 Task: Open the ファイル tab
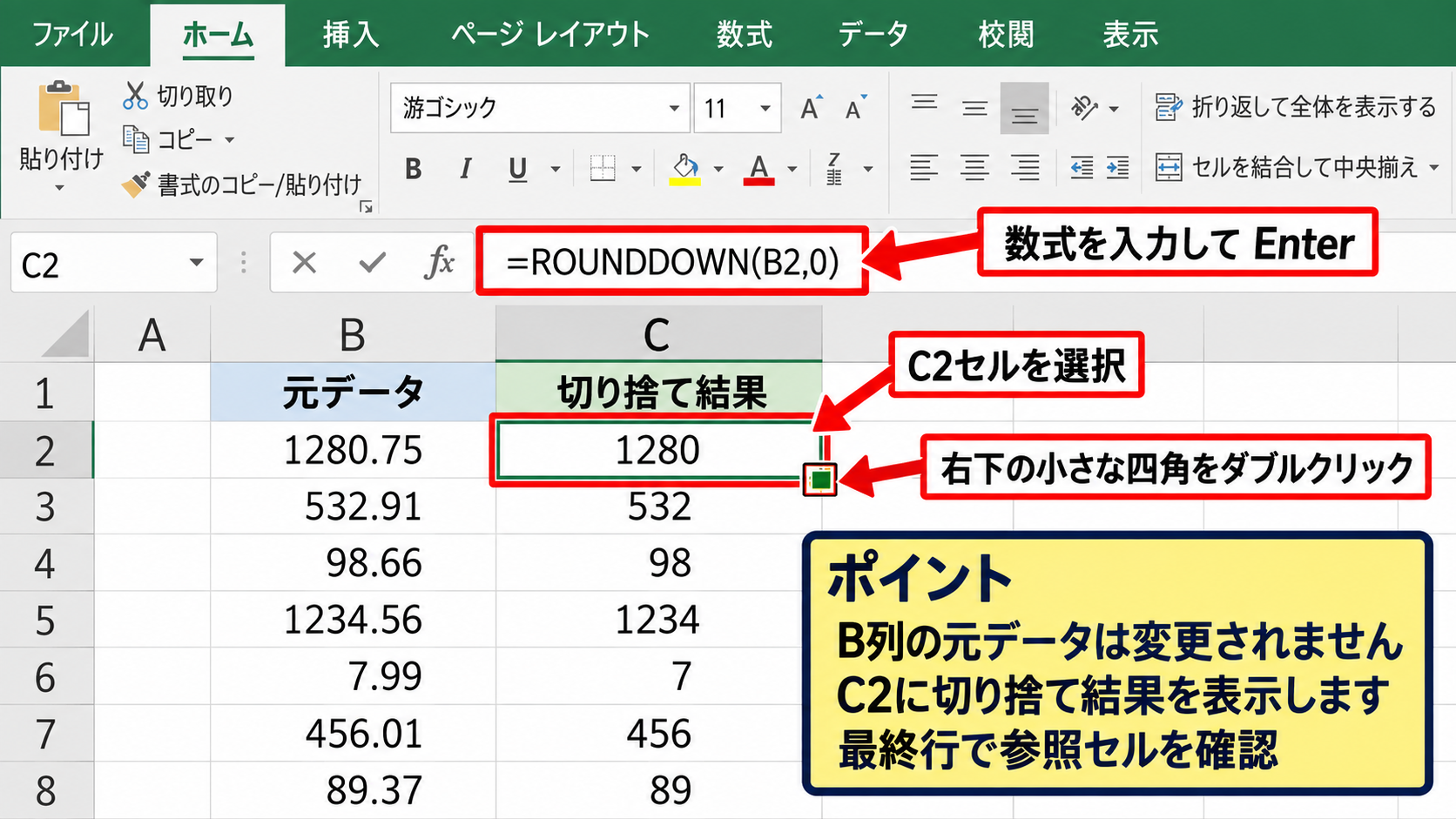72,35
